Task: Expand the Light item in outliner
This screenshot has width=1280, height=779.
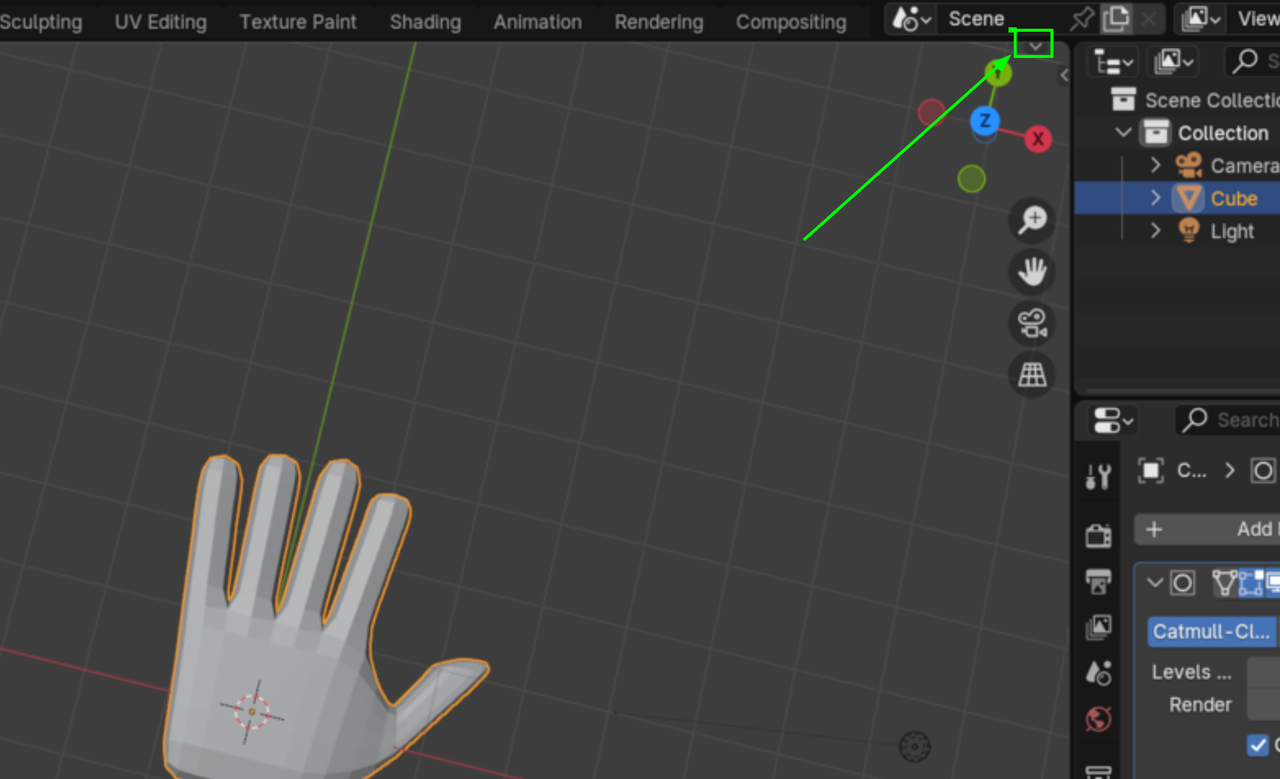Action: coord(1156,231)
